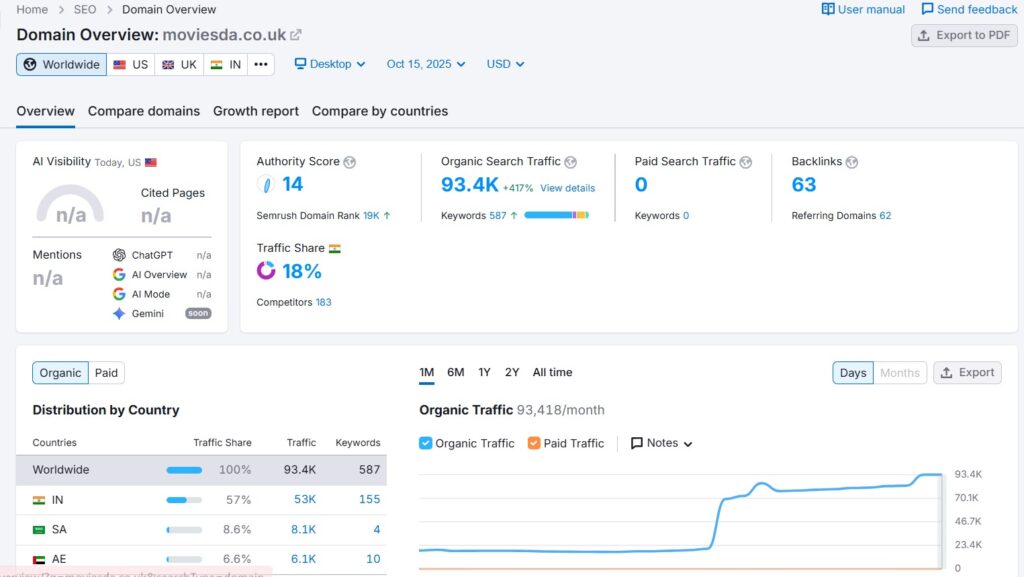Image resolution: width=1024 pixels, height=577 pixels.
Task: Follow the View details link
Action: (x=567, y=188)
